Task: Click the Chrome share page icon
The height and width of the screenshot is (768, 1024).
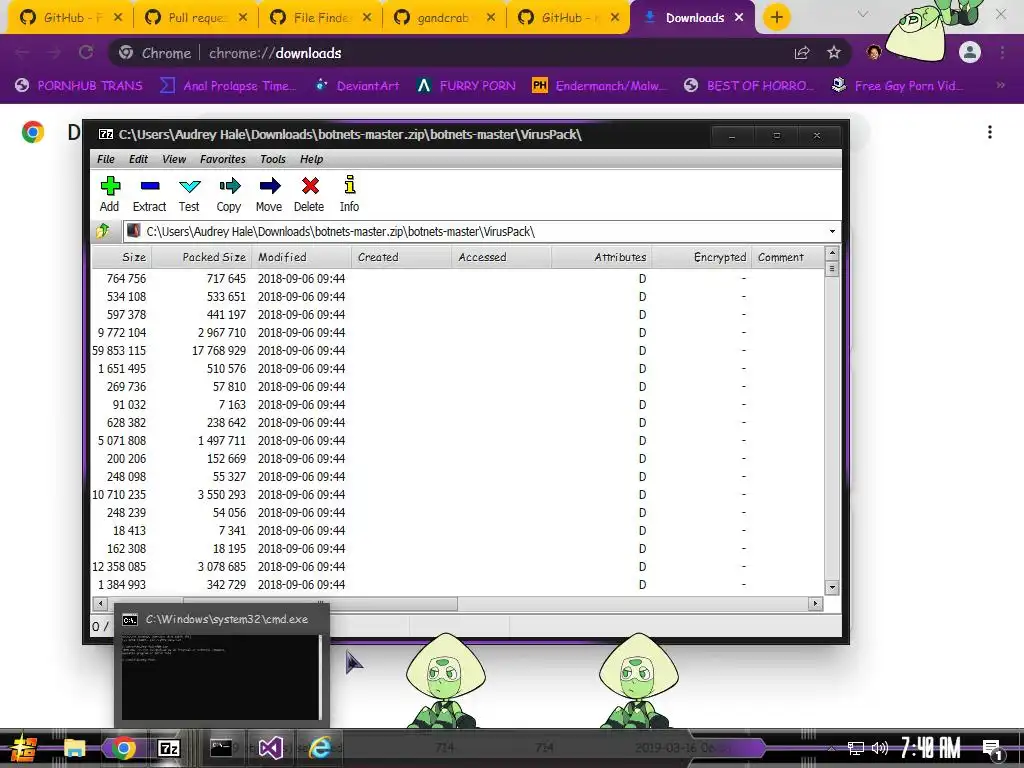Action: pyautogui.click(x=802, y=53)
